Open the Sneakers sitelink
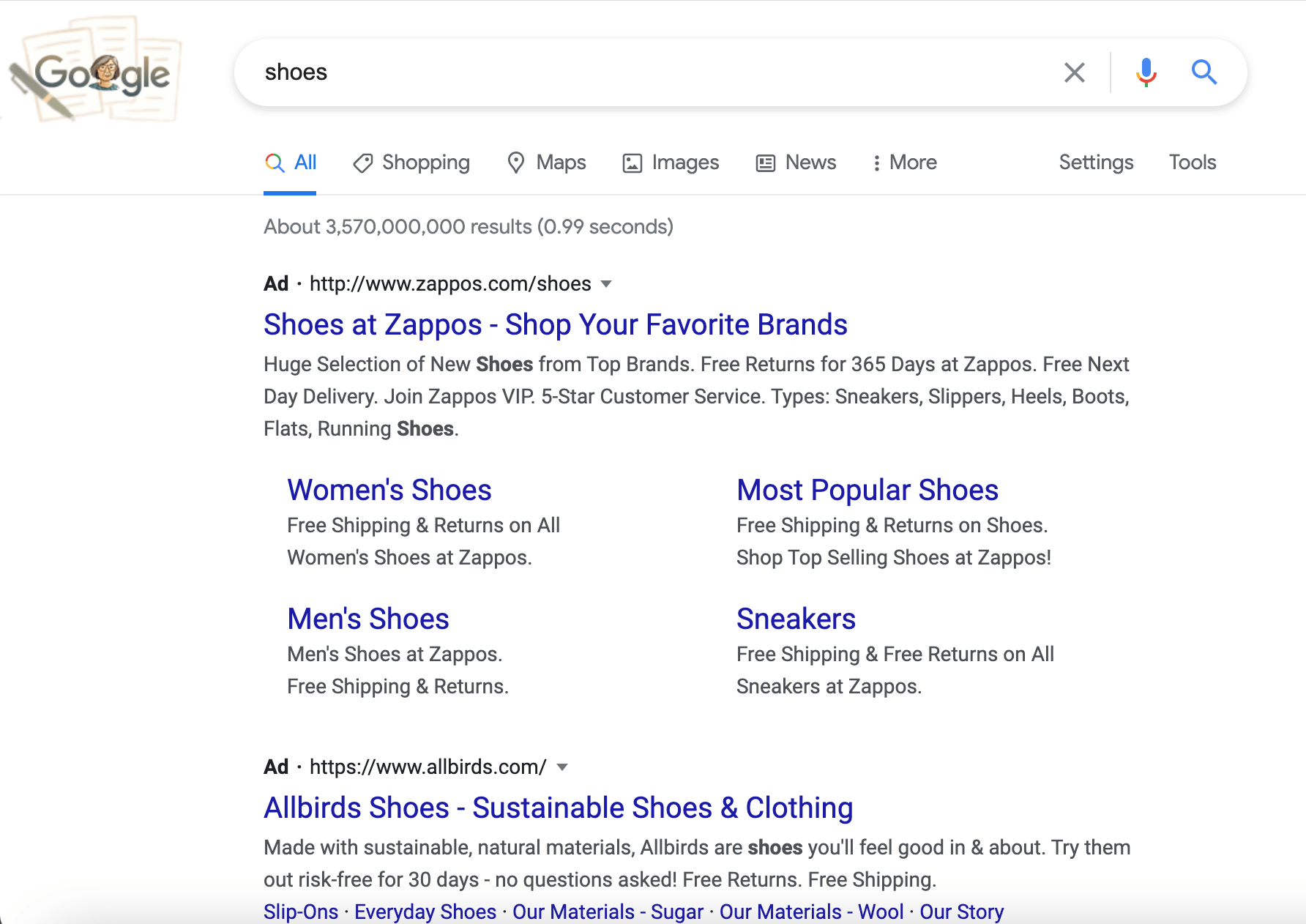Image resolution: width=1306 pixels, height=924 pixels. 796,619
